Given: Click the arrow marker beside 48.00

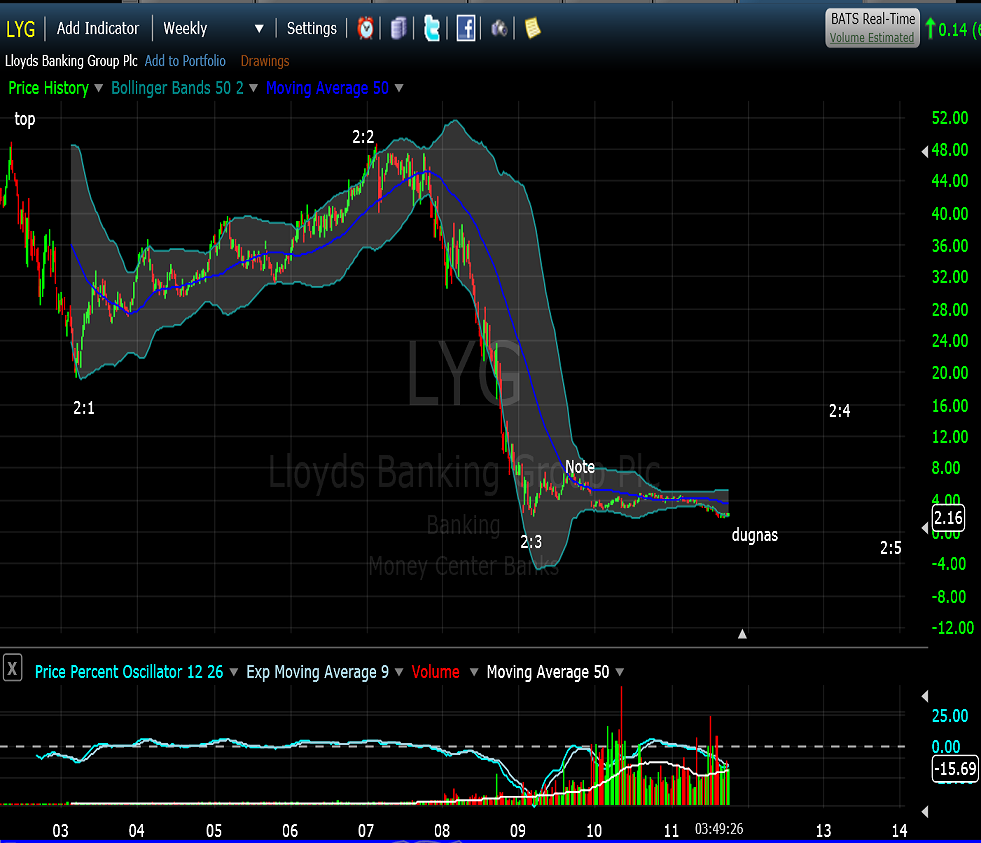Looking at the screenshot, I should coord(925,151).
